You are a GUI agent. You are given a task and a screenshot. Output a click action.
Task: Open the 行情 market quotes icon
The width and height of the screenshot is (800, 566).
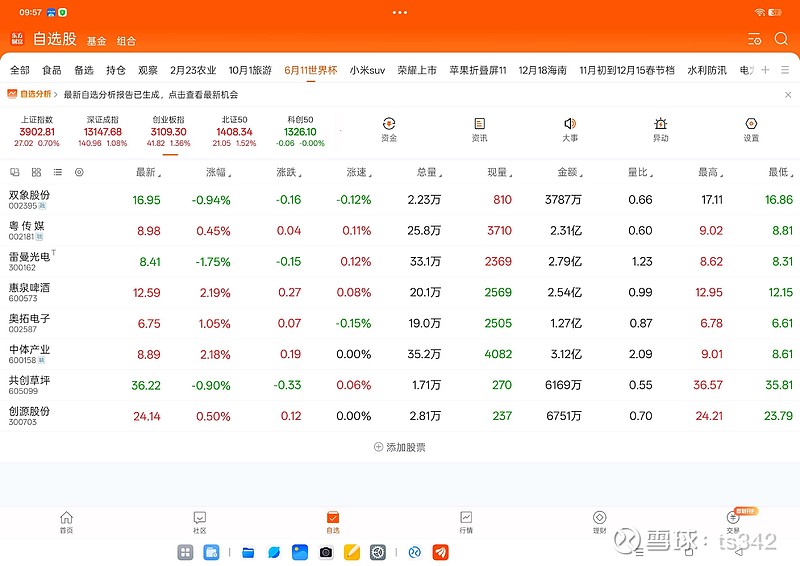tap(466, 522)
